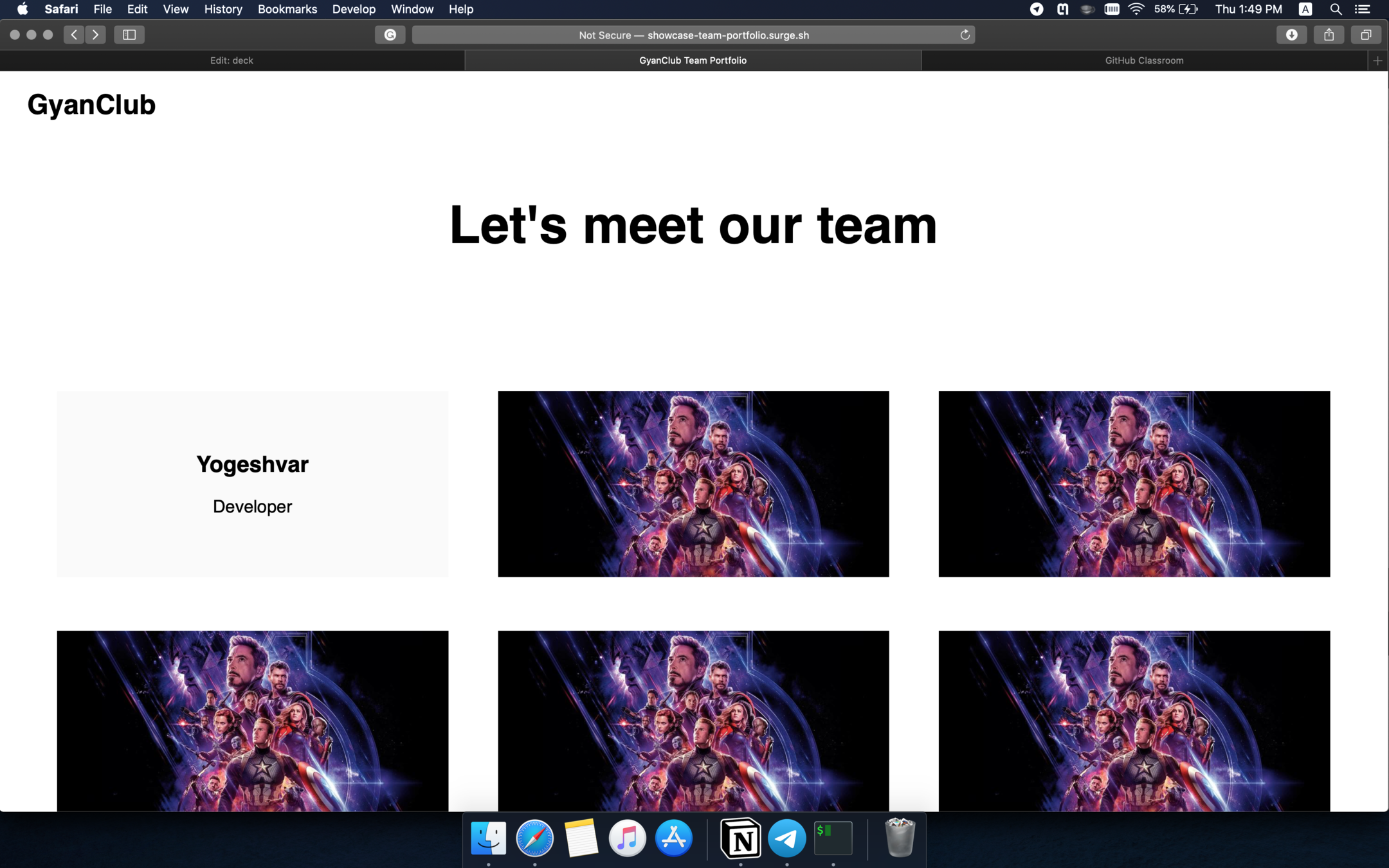
Task: Click the Share button in the Safari toolbar
Action: click(1329, 35)
